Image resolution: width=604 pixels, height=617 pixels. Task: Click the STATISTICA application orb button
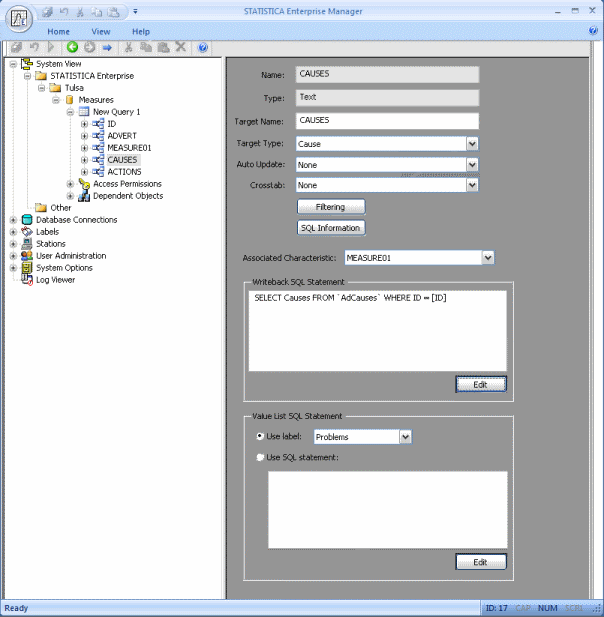click(x=19, y=18)
